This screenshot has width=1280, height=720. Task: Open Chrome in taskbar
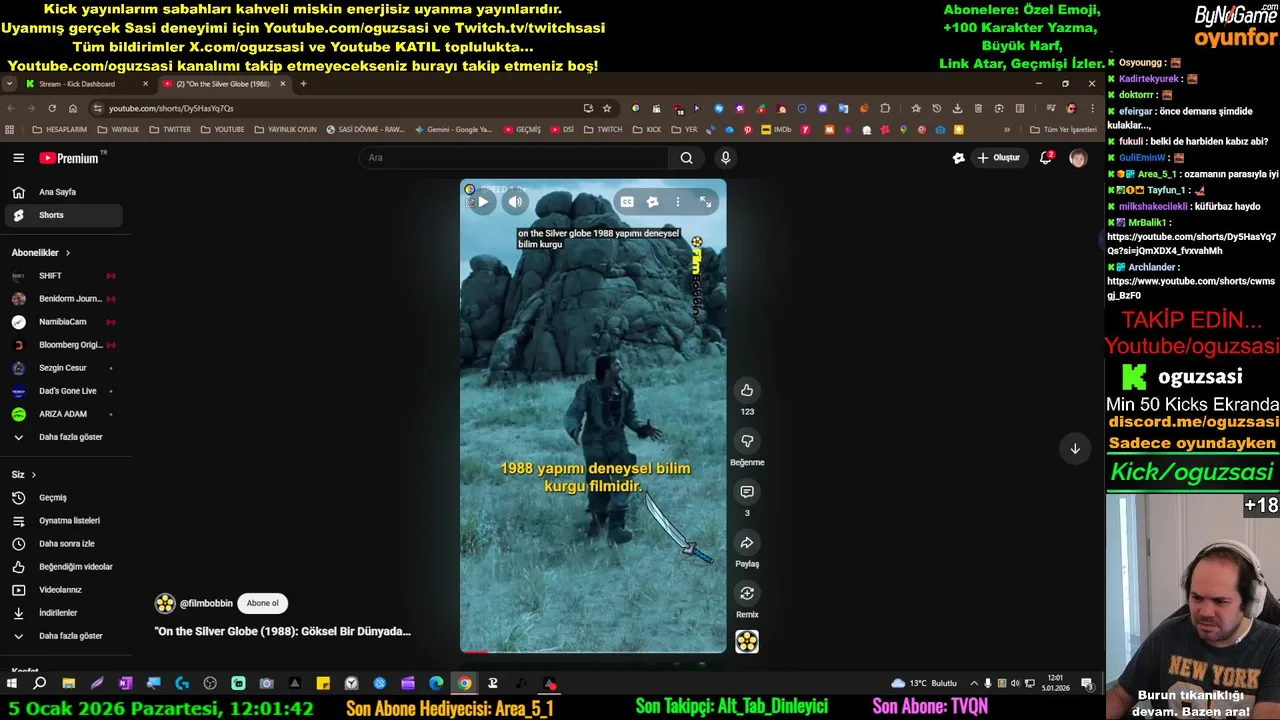[x=464, y=684]
